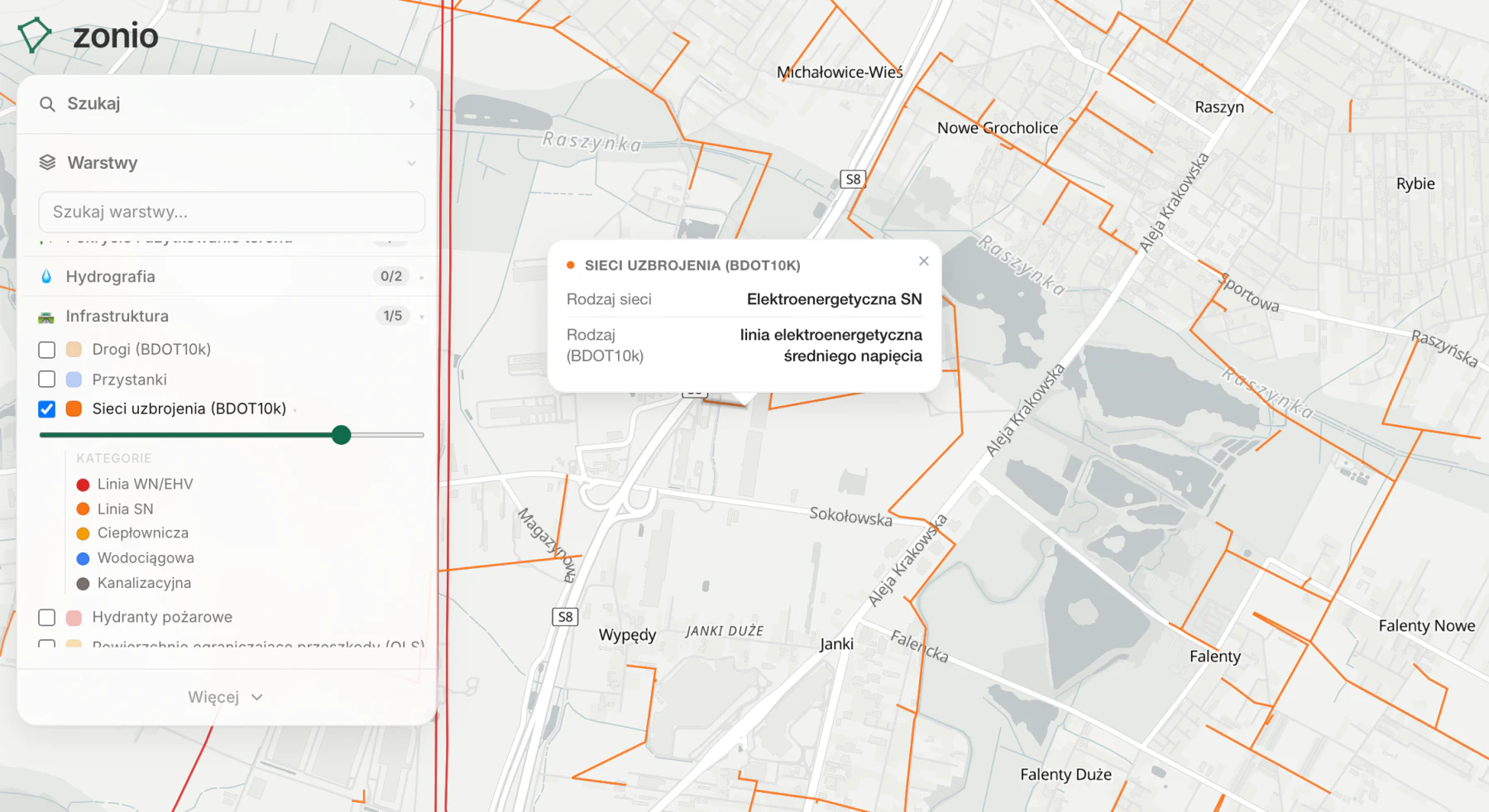This screenshot has height=812, width=1489.
Task: Click the zonio logo icon
Action: click(x=35, y=36)
